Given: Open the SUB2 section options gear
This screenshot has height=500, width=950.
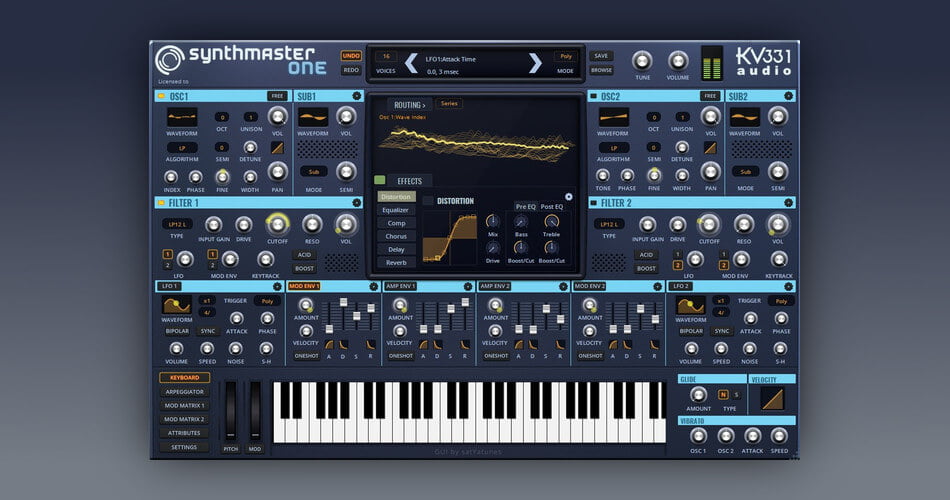Looking at the screenshot, I should coord(788,96).
